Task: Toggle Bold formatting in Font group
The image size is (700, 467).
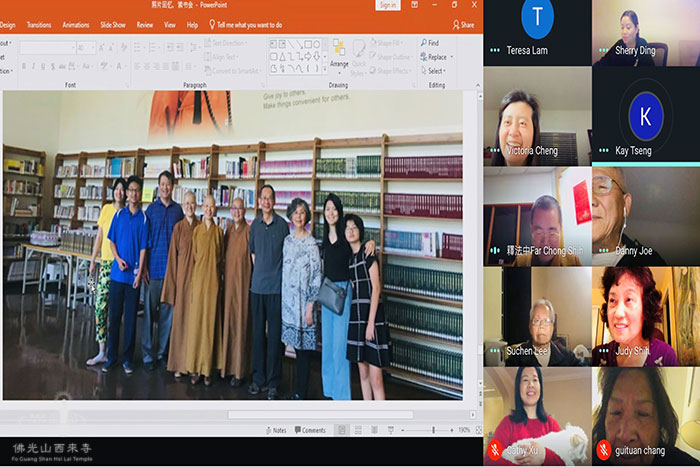Action: pos(24,67)
